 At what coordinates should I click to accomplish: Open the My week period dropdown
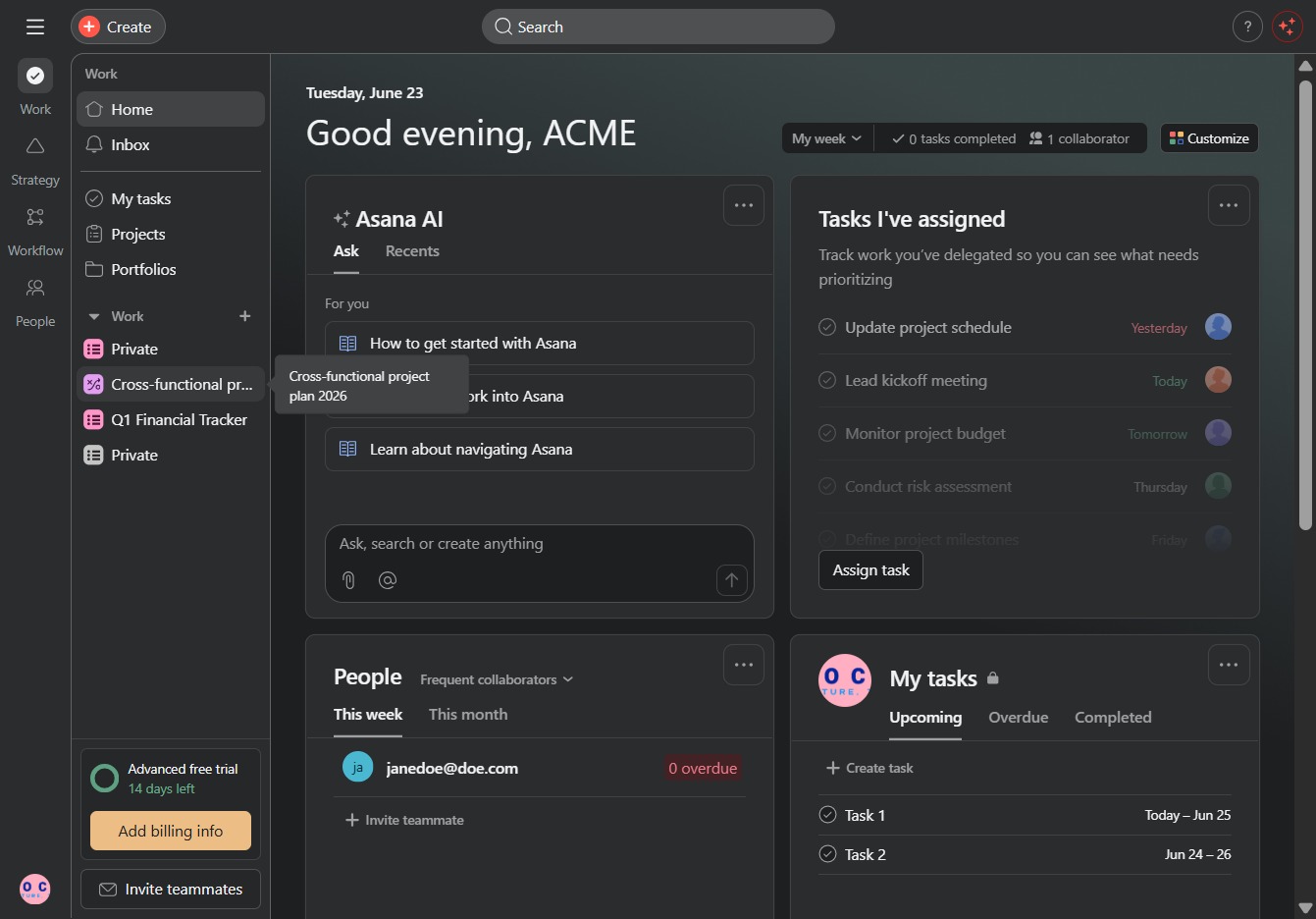pyautogui.click(x=827, y=138)
